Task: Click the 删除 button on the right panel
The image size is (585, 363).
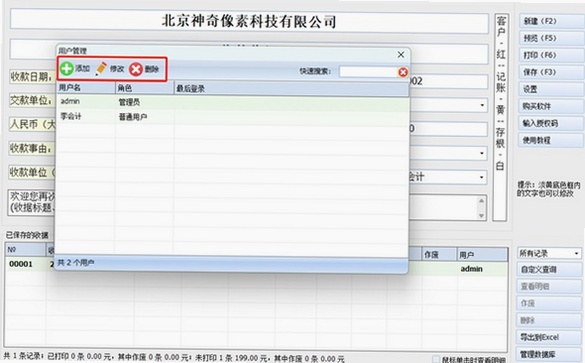Action: point(550,320)
